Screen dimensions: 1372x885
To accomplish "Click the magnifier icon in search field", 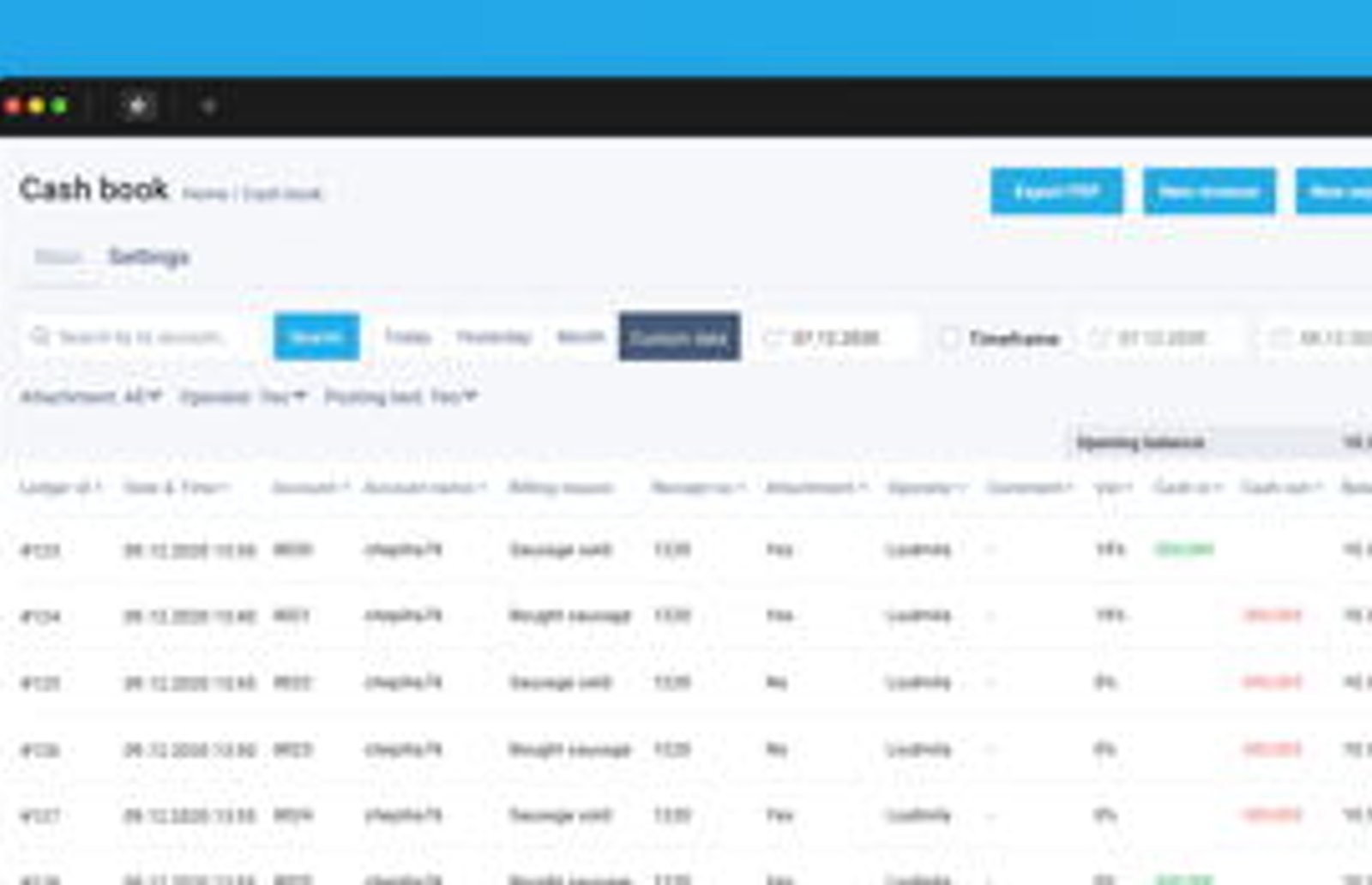I will click(x=39, y=336).
